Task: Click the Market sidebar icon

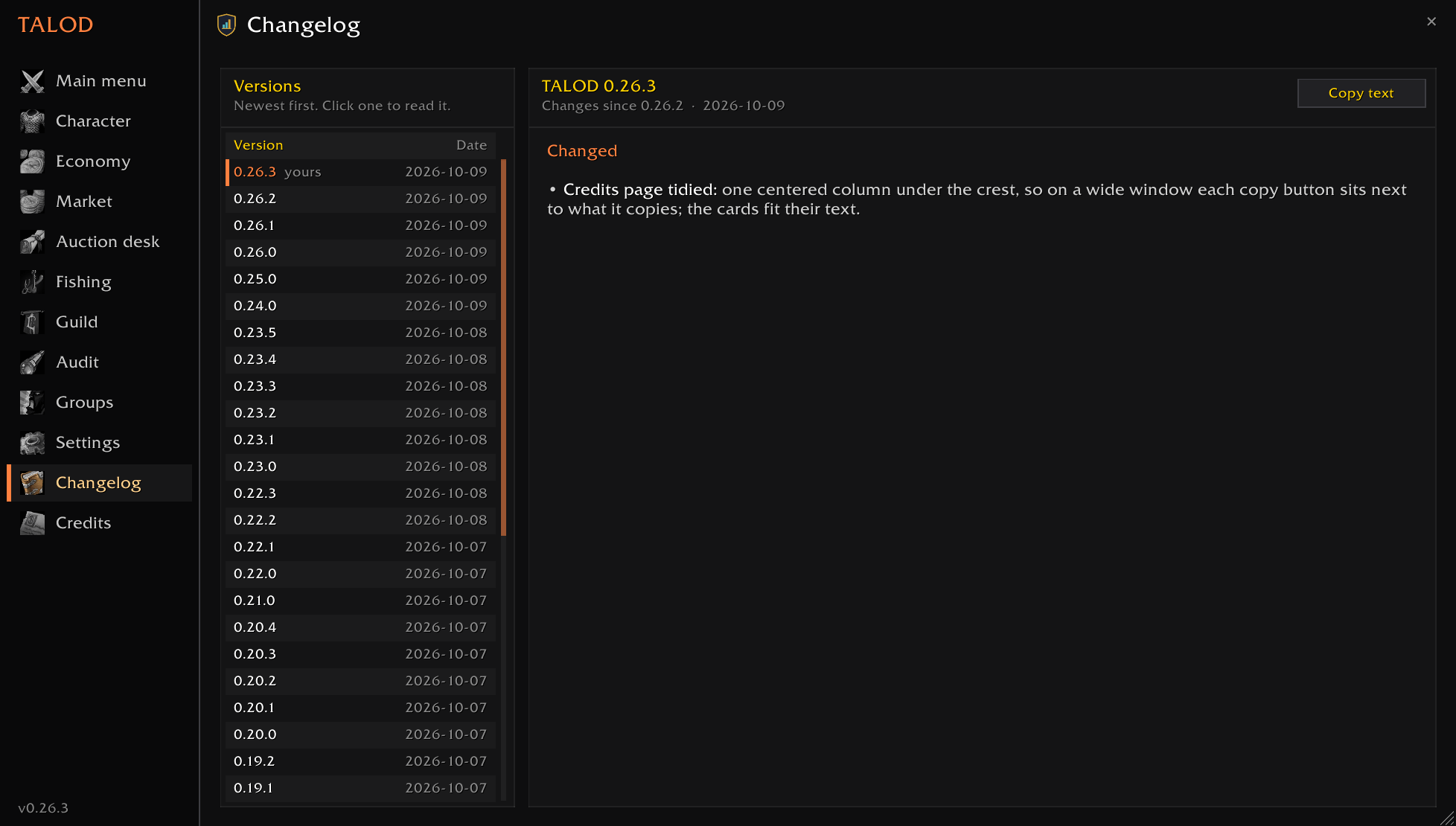Action: point(32,202)
